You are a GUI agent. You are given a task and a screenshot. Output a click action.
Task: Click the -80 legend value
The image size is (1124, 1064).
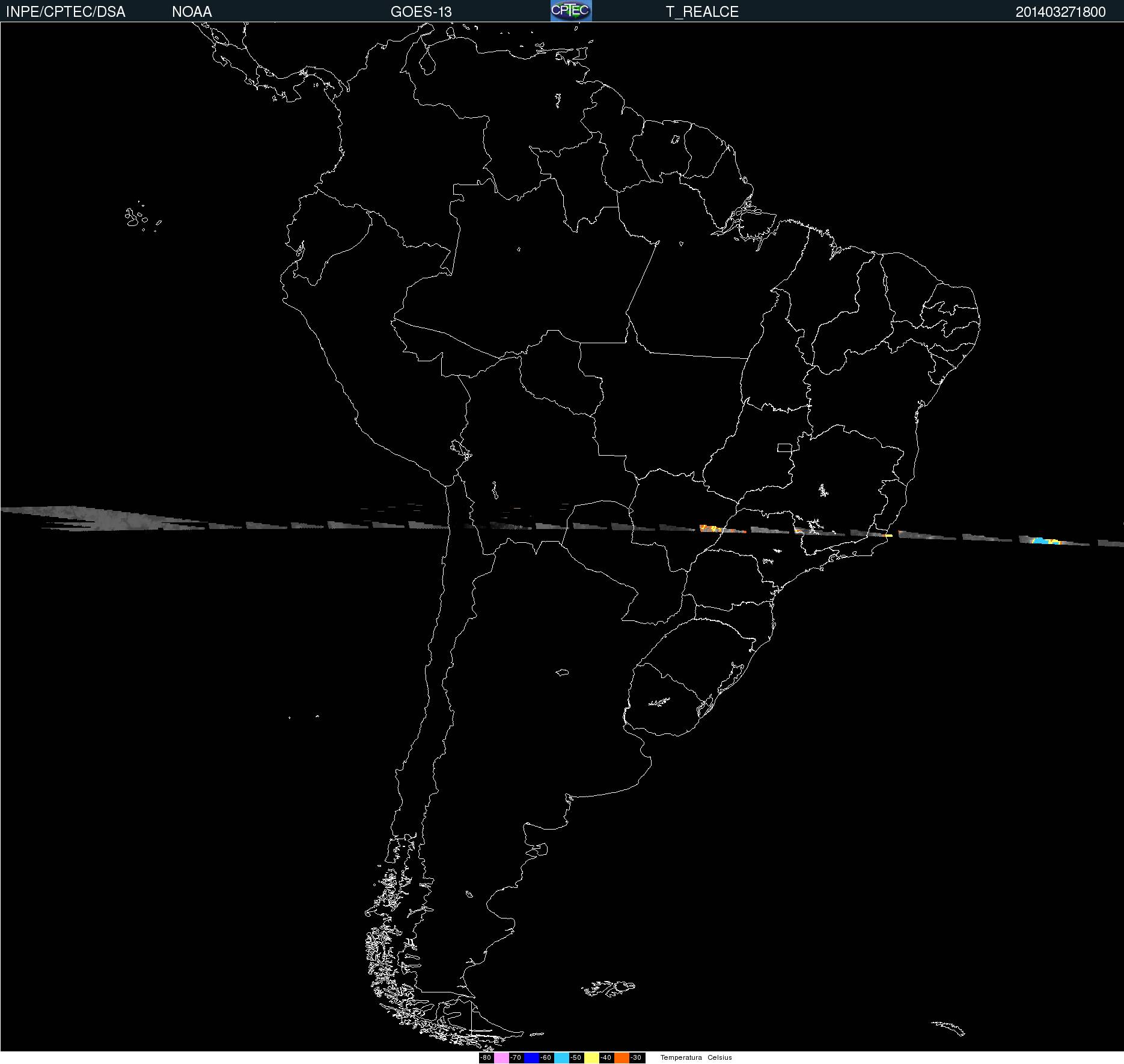tap(486, 1058)
